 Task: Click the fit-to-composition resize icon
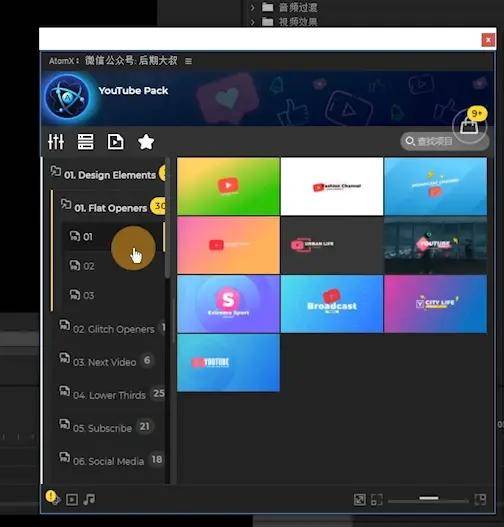(360, 500)
